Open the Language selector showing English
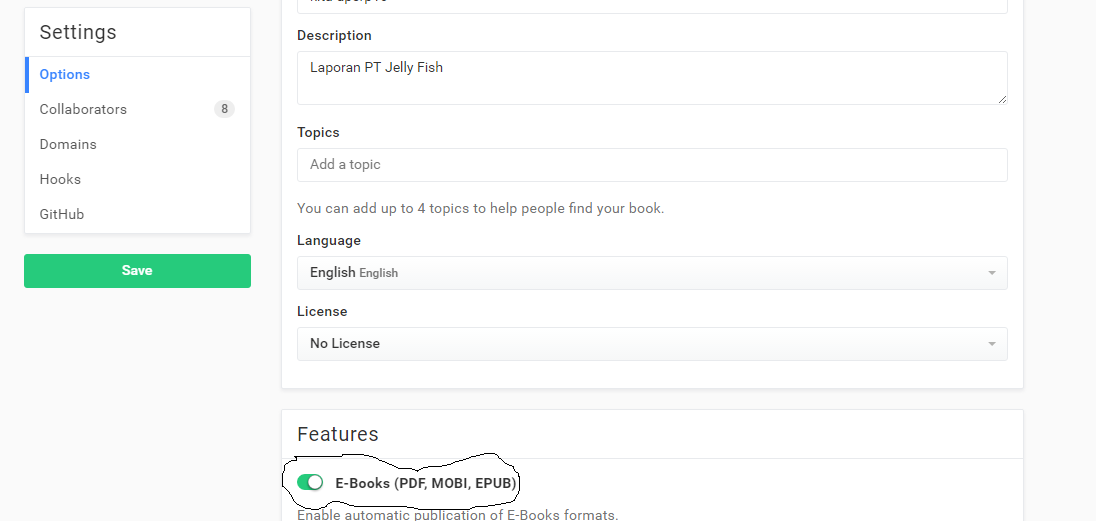The image size is (1096, 521). [652, 273]
